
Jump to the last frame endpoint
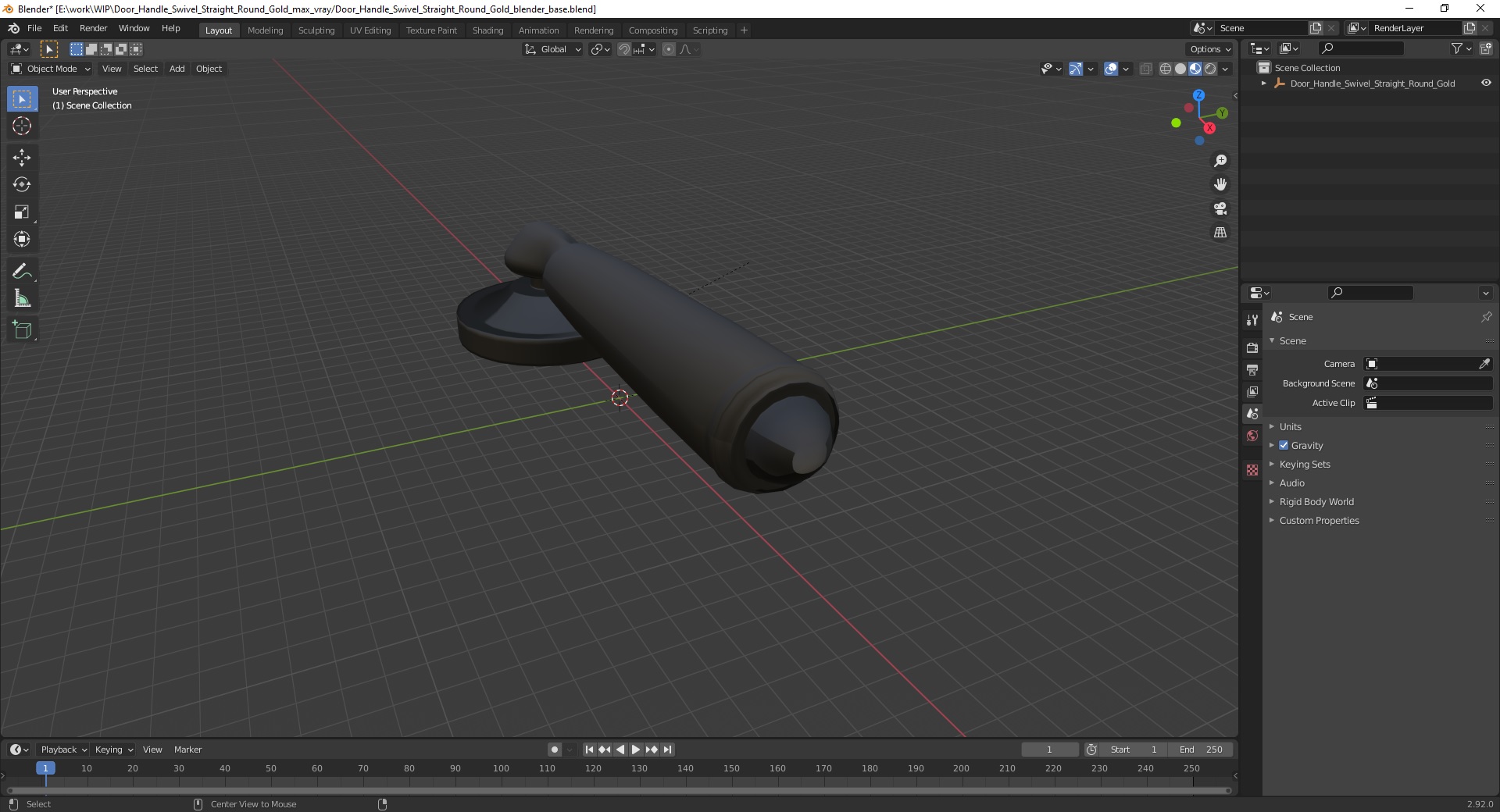[x=667, y=750]
